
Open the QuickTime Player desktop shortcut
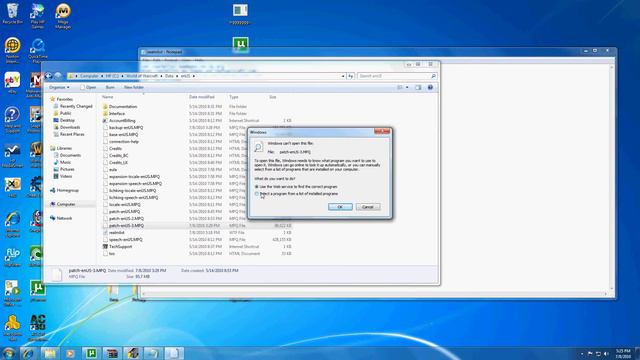click(x=38, y=51)
